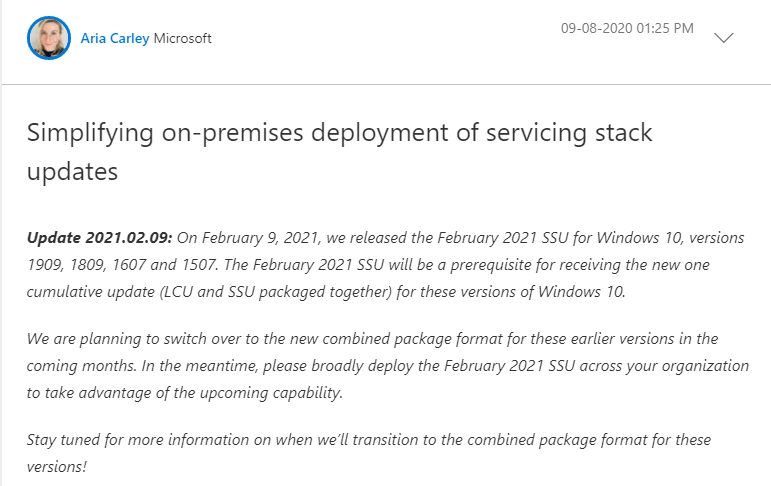Screen dimensions: 771x486
Task: Click the 09-08-2020 01:25 PM timestamp
Action: tap(627, 28)
